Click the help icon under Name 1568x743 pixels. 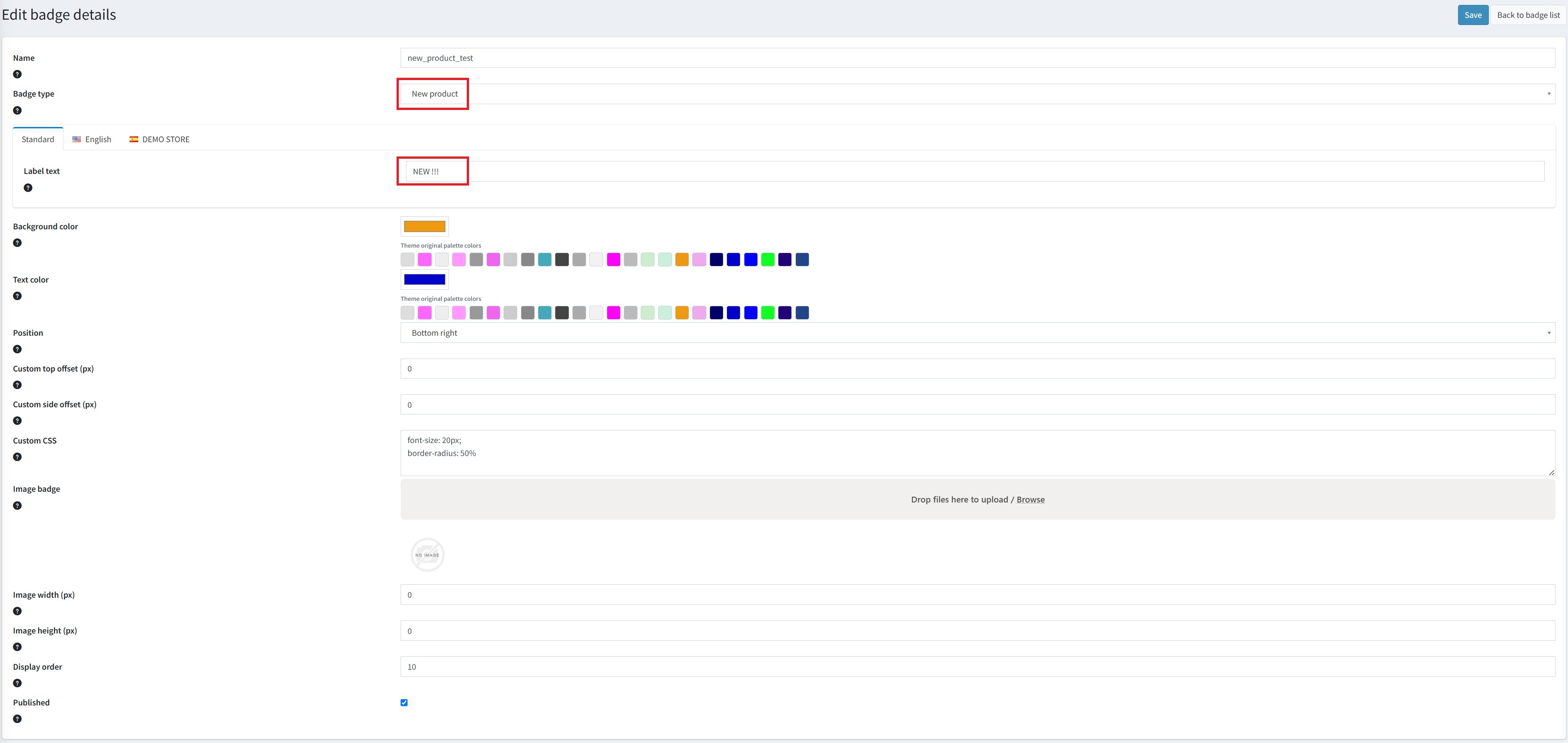pyautogui.click(x=17, y=74)
